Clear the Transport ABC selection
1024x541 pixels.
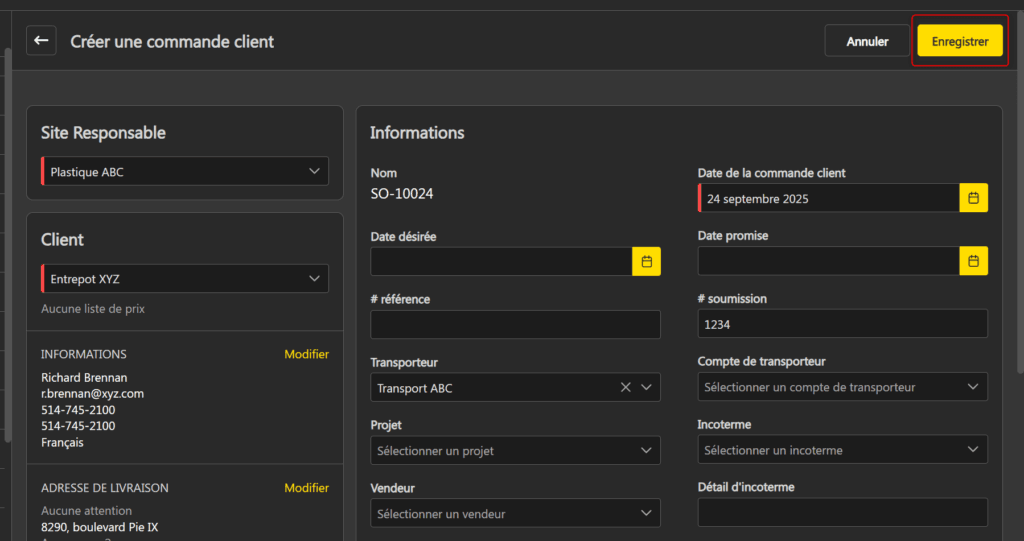pyautogui.click(x=625, y=388)
